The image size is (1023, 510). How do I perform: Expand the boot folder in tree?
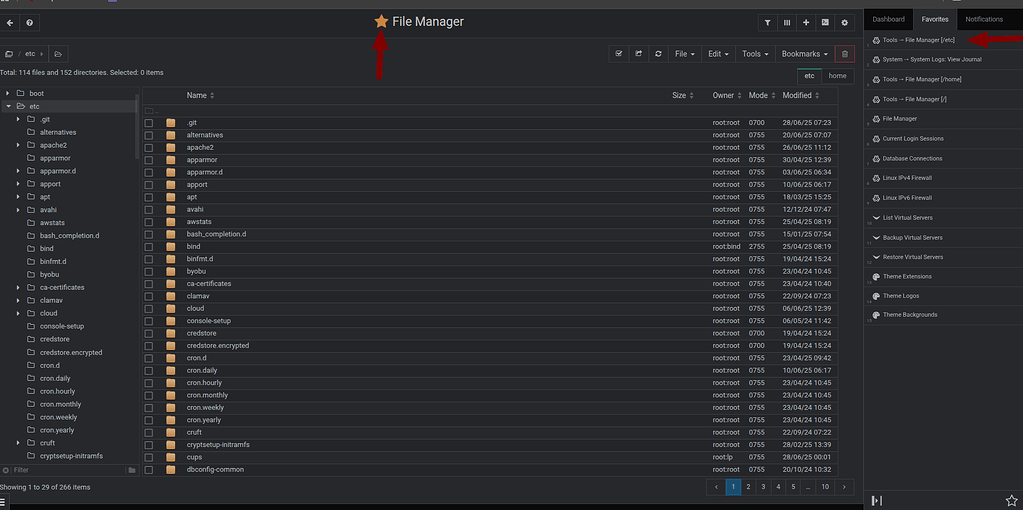click(8, 93)
